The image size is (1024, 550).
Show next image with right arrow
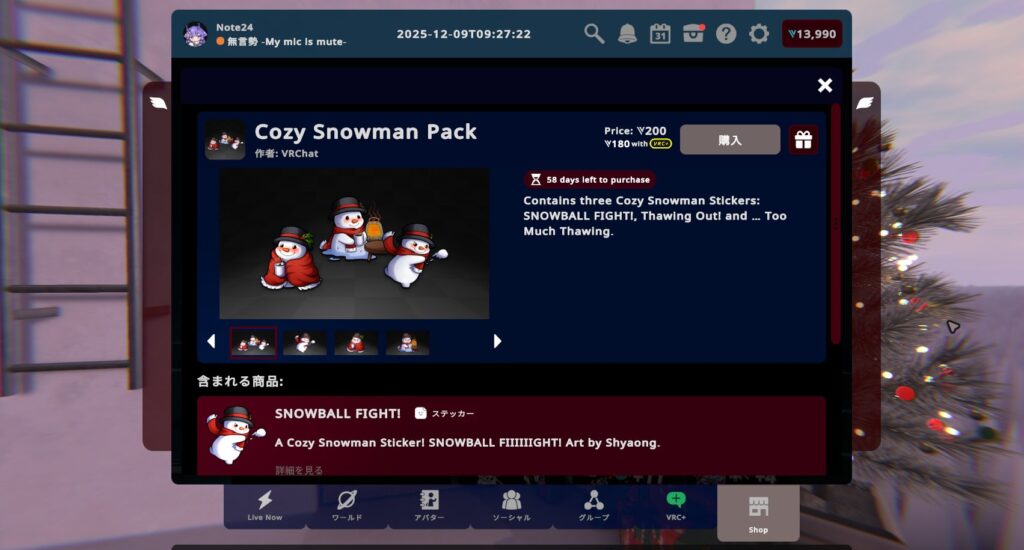pyautogui.click(x=497, y=341)
